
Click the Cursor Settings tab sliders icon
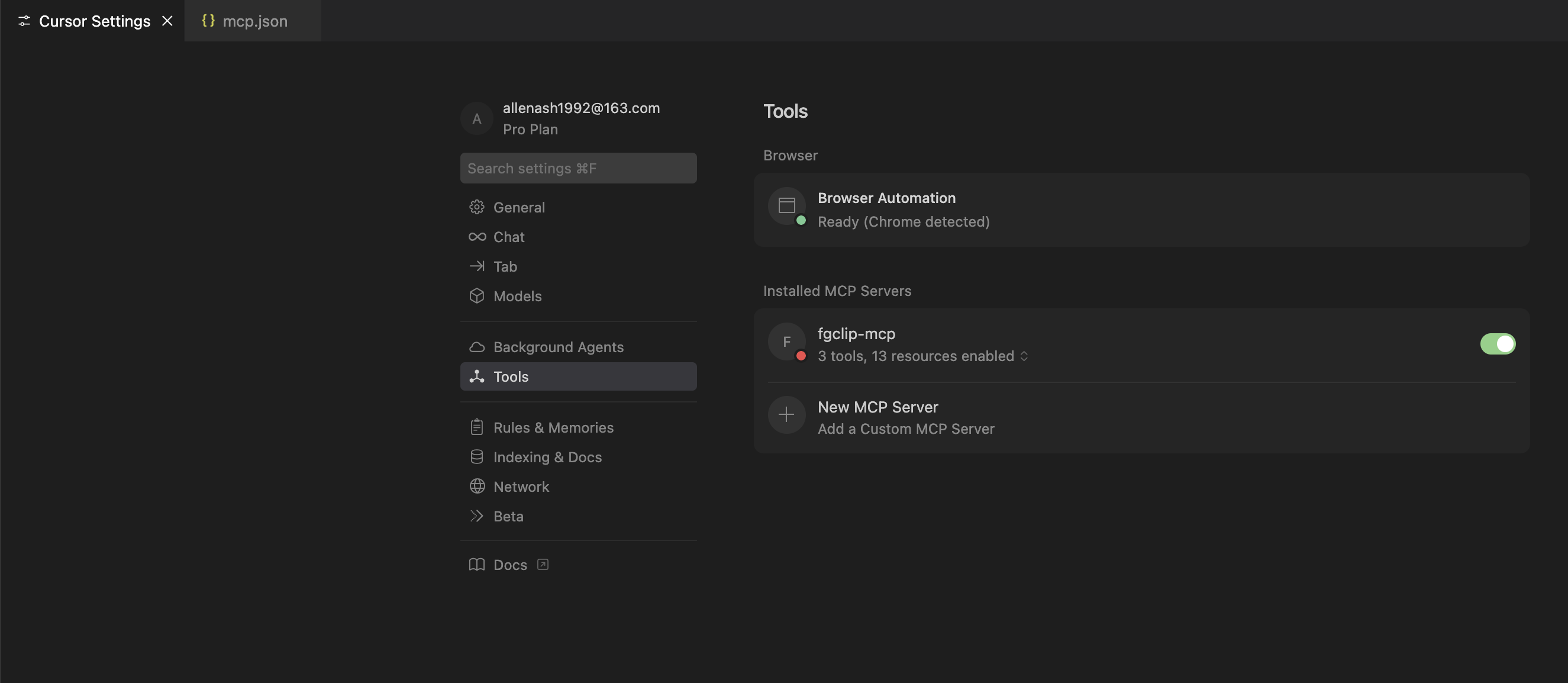(24, 21)
